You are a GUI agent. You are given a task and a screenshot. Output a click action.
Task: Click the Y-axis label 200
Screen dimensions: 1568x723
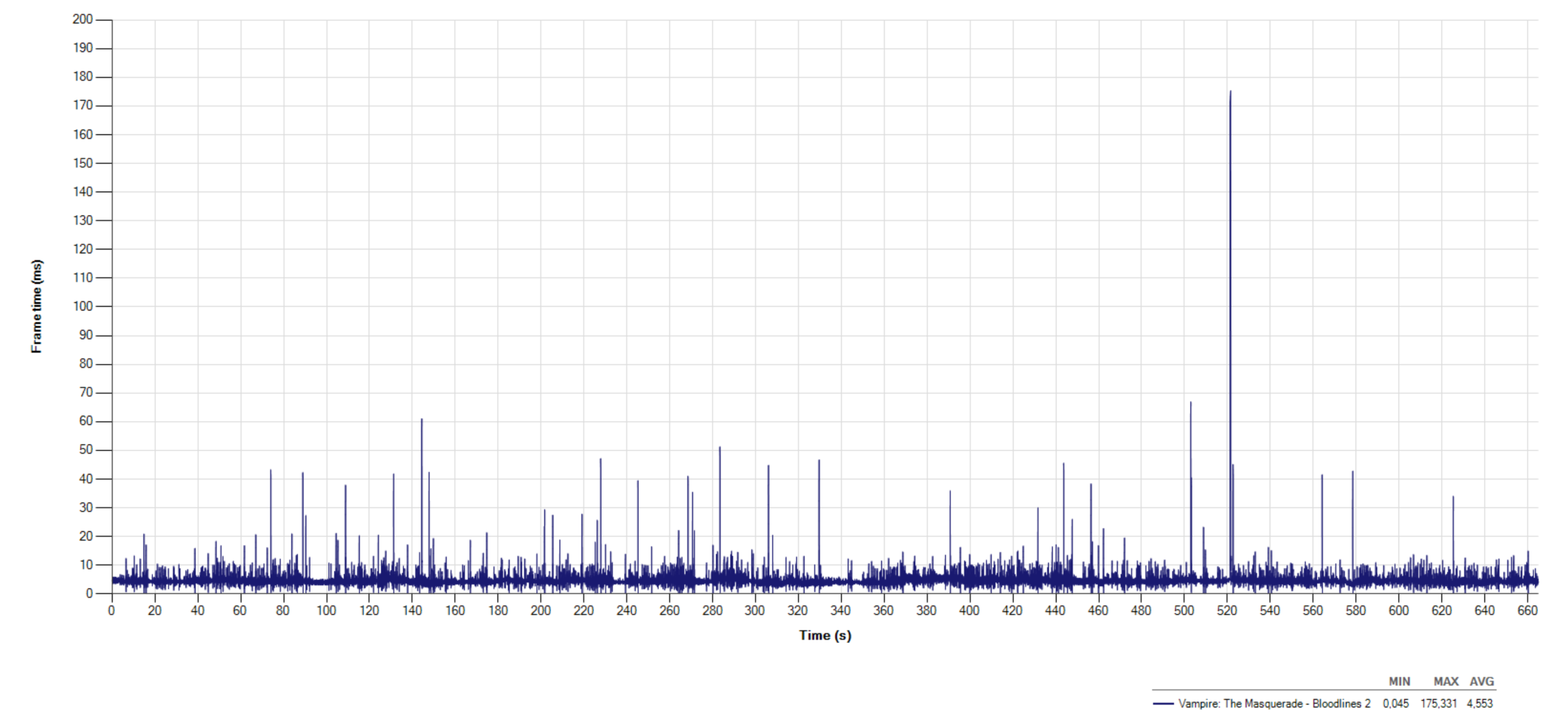[83, 19]
